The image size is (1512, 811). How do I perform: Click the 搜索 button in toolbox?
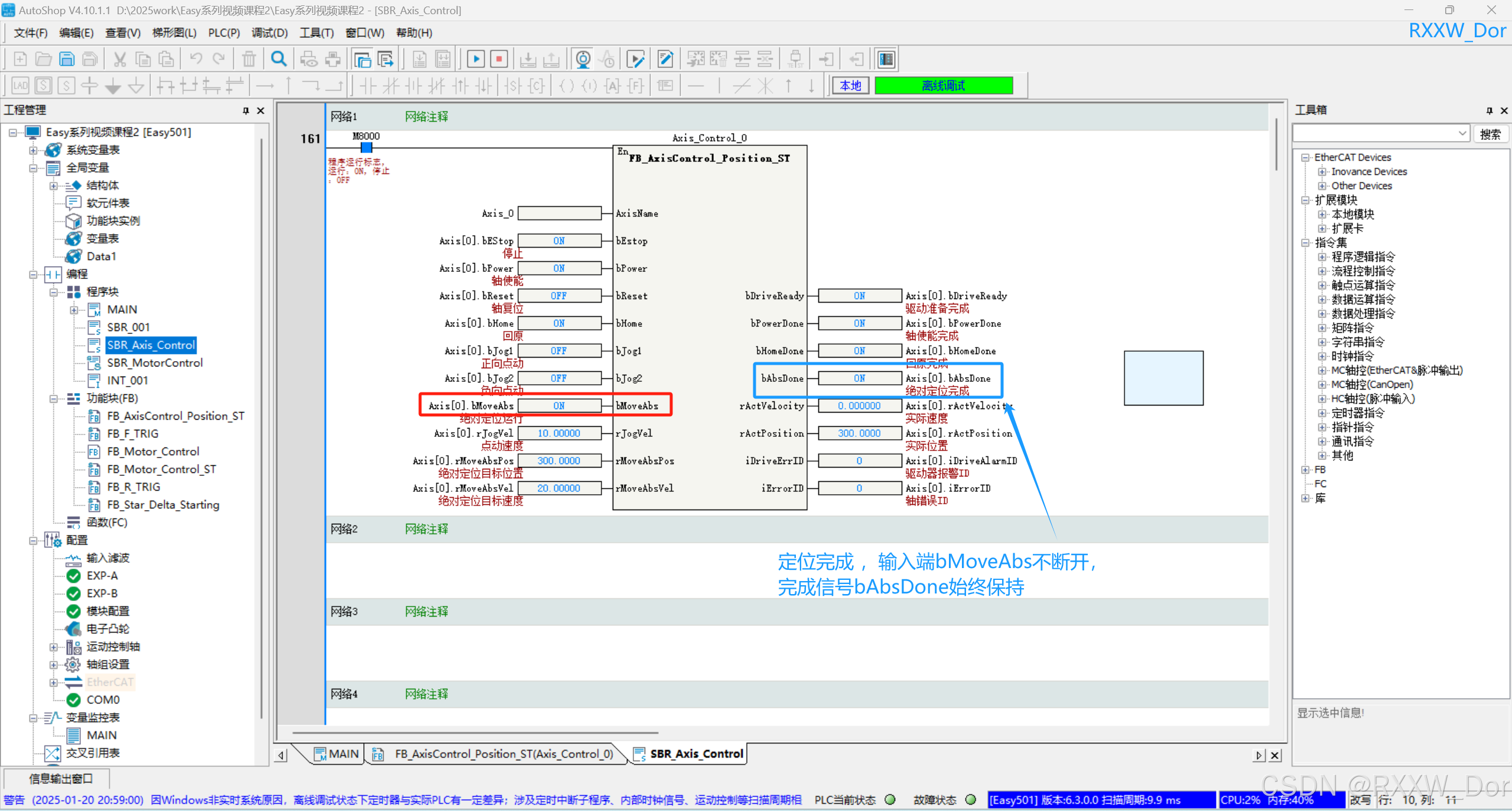pyautogui.click(x=1490, y=134)
